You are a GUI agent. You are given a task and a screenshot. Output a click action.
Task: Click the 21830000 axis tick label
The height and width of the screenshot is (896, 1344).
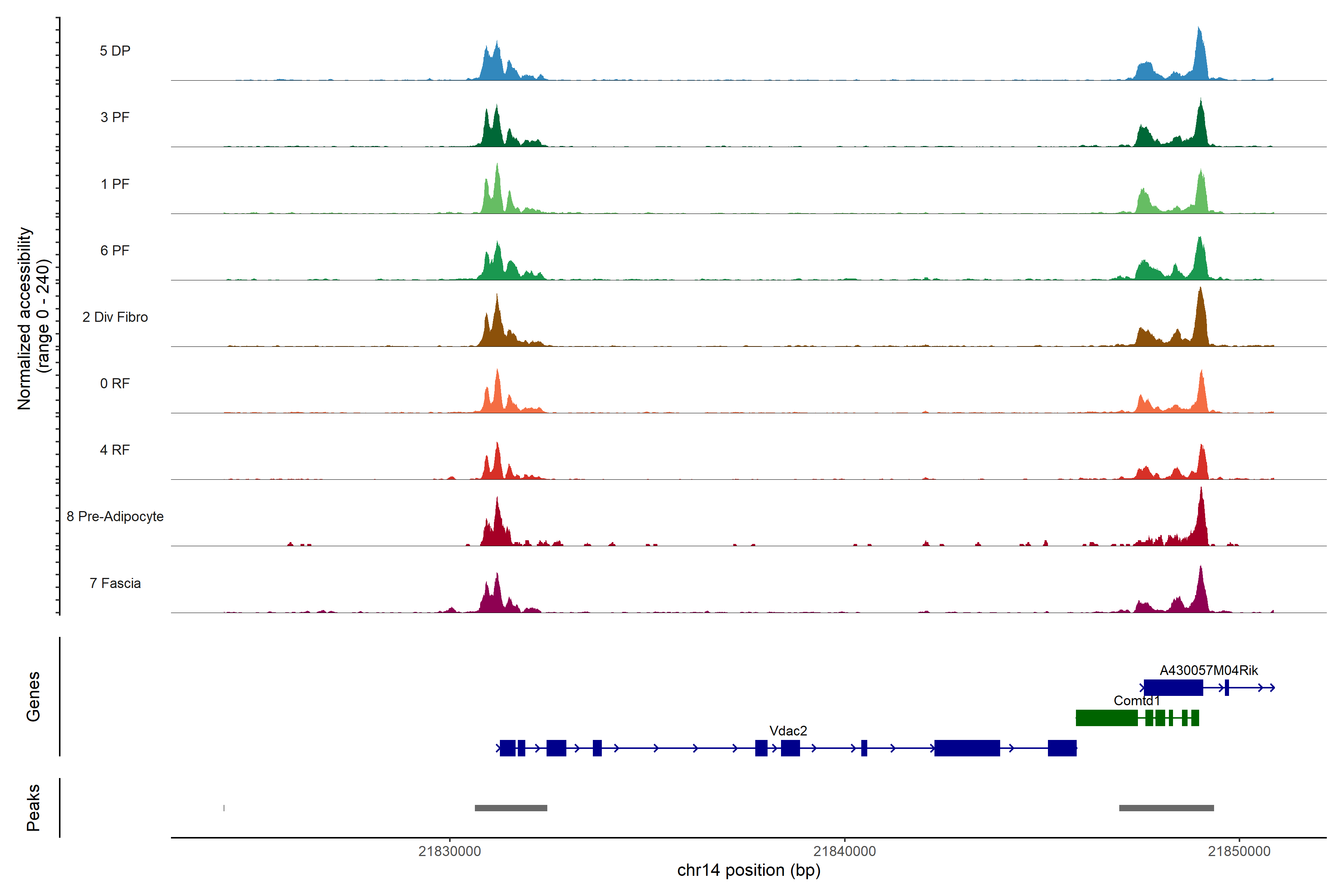tap(450, 852)
